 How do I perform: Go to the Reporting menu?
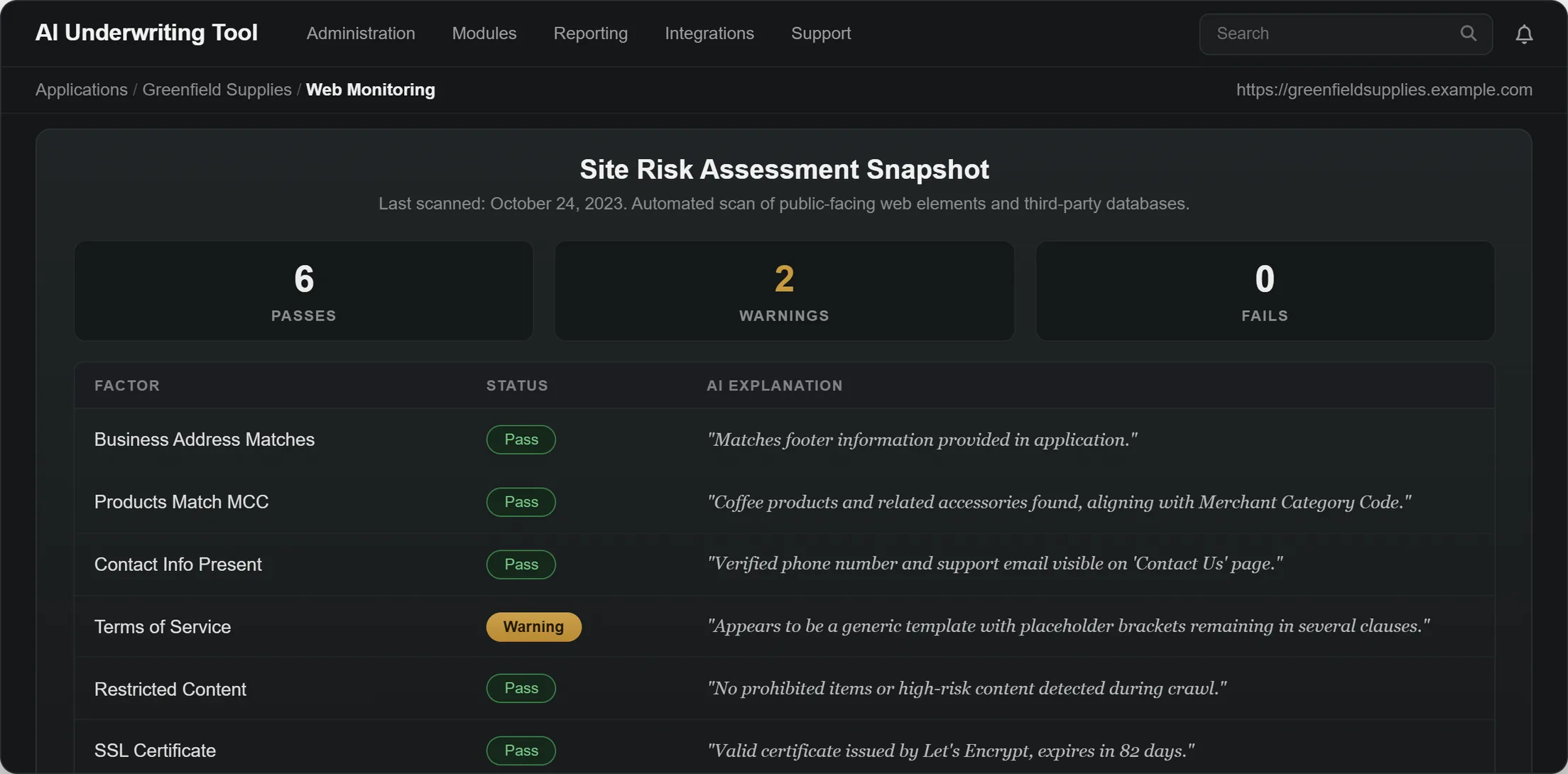pyautogui.click(x=590, y=33)
